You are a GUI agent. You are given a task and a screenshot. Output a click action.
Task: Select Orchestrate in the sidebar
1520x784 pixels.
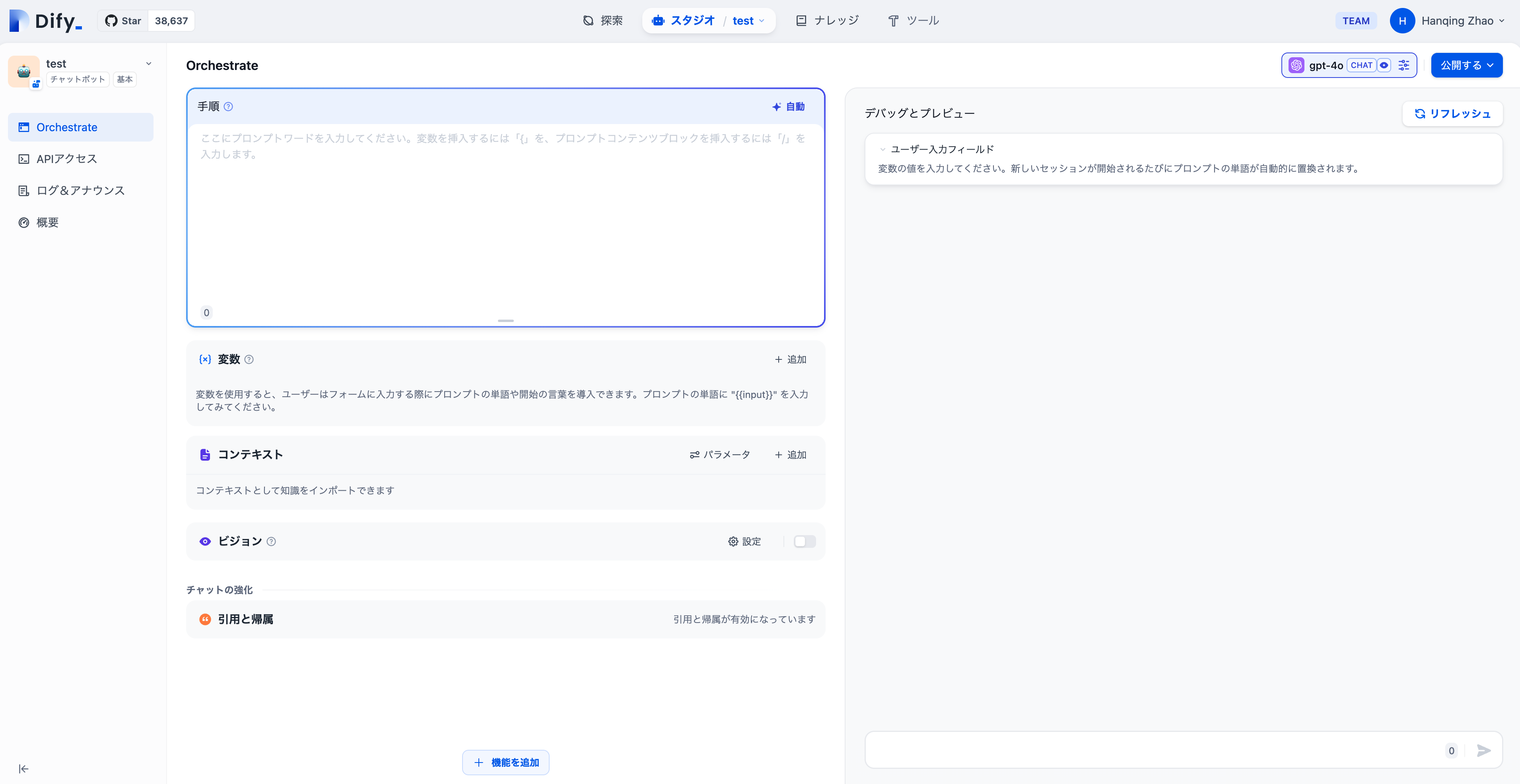(80, 127)
